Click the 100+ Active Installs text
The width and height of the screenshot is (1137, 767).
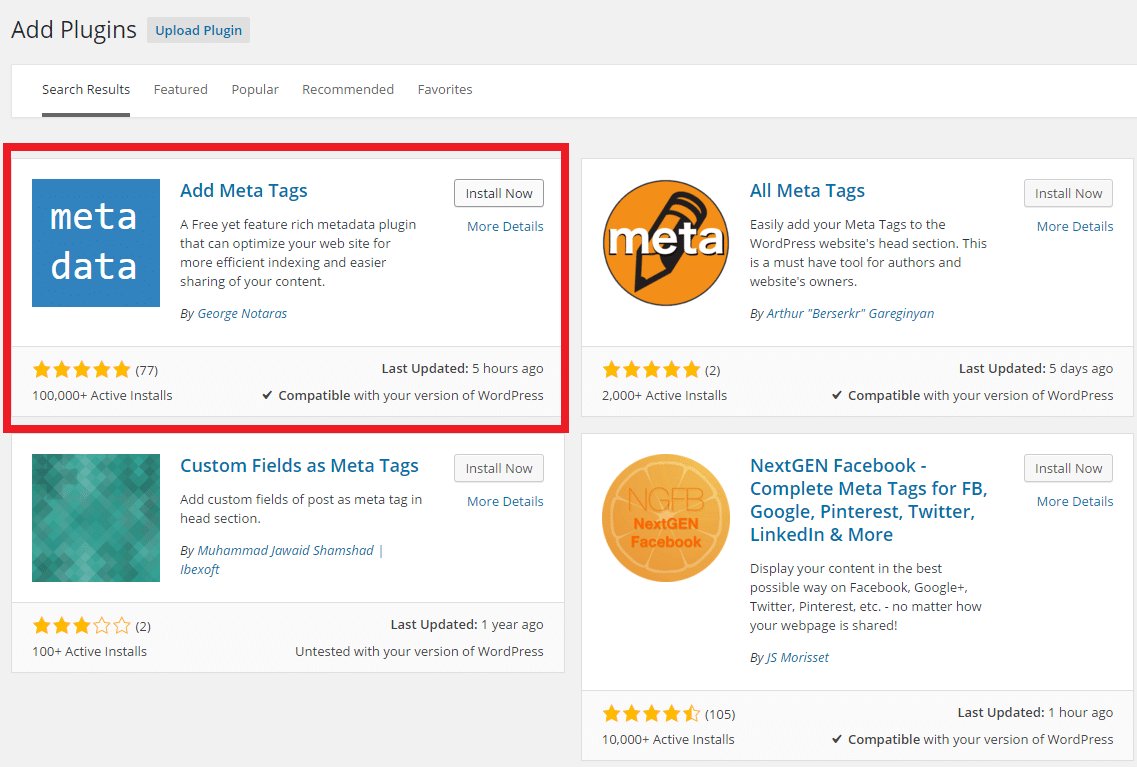89,652
